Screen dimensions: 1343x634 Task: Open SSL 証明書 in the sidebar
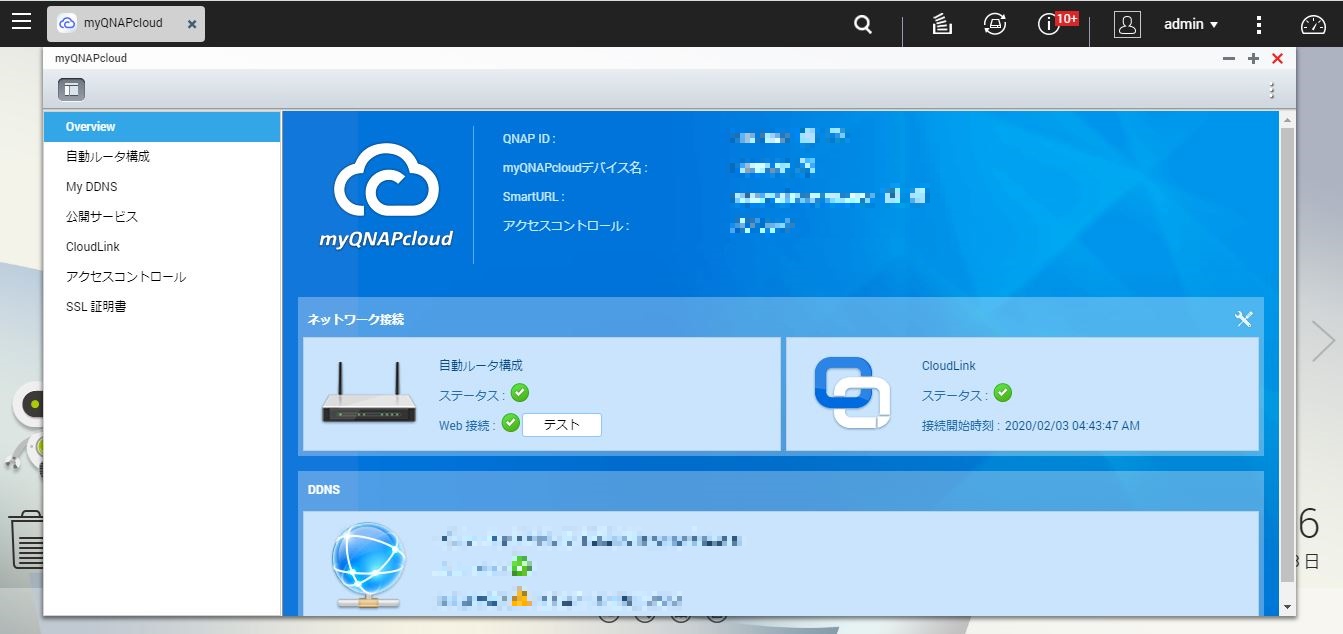162,307
